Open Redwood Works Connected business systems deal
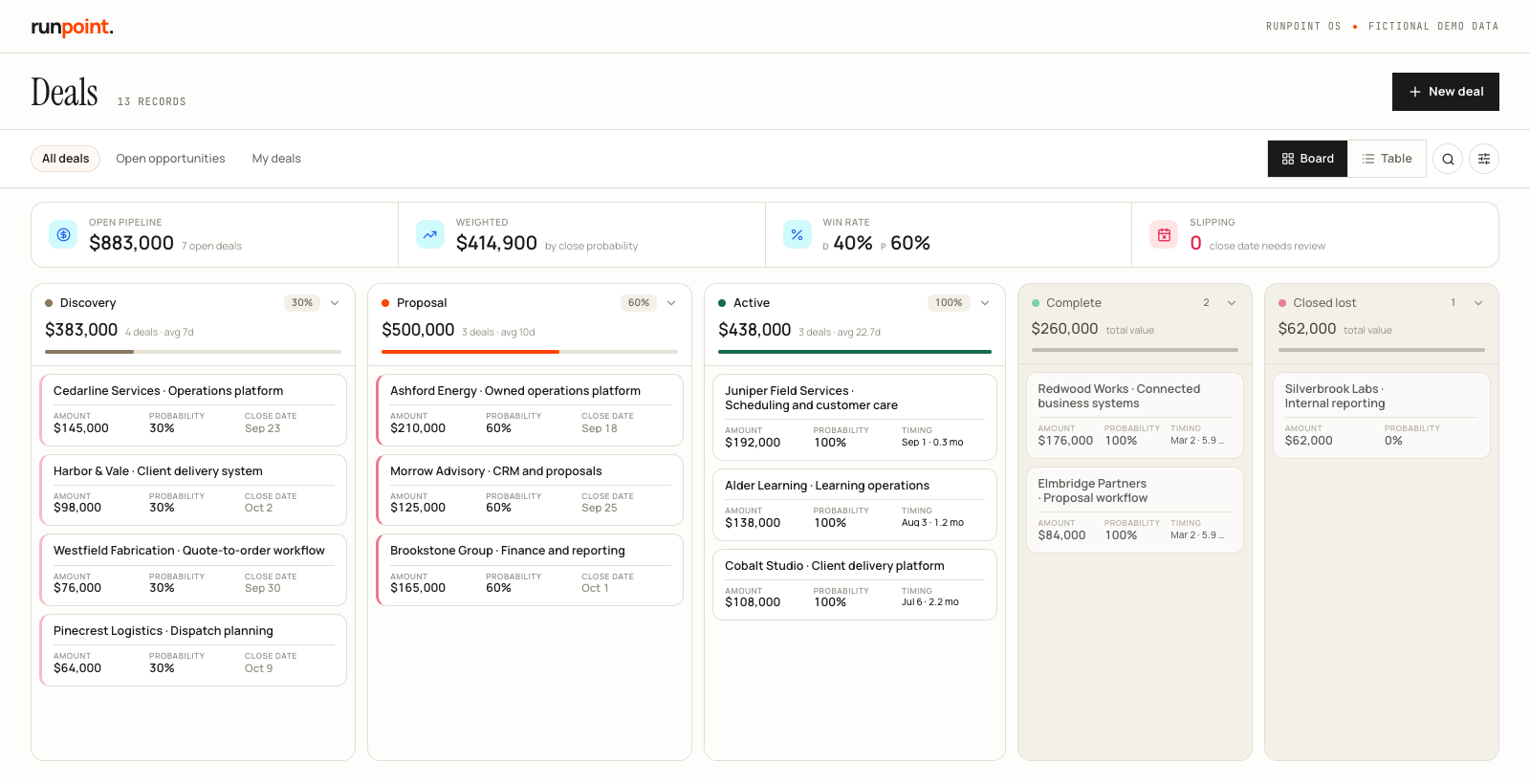The width and height of the screenshot is (1530, 784). coord(1135,415)
